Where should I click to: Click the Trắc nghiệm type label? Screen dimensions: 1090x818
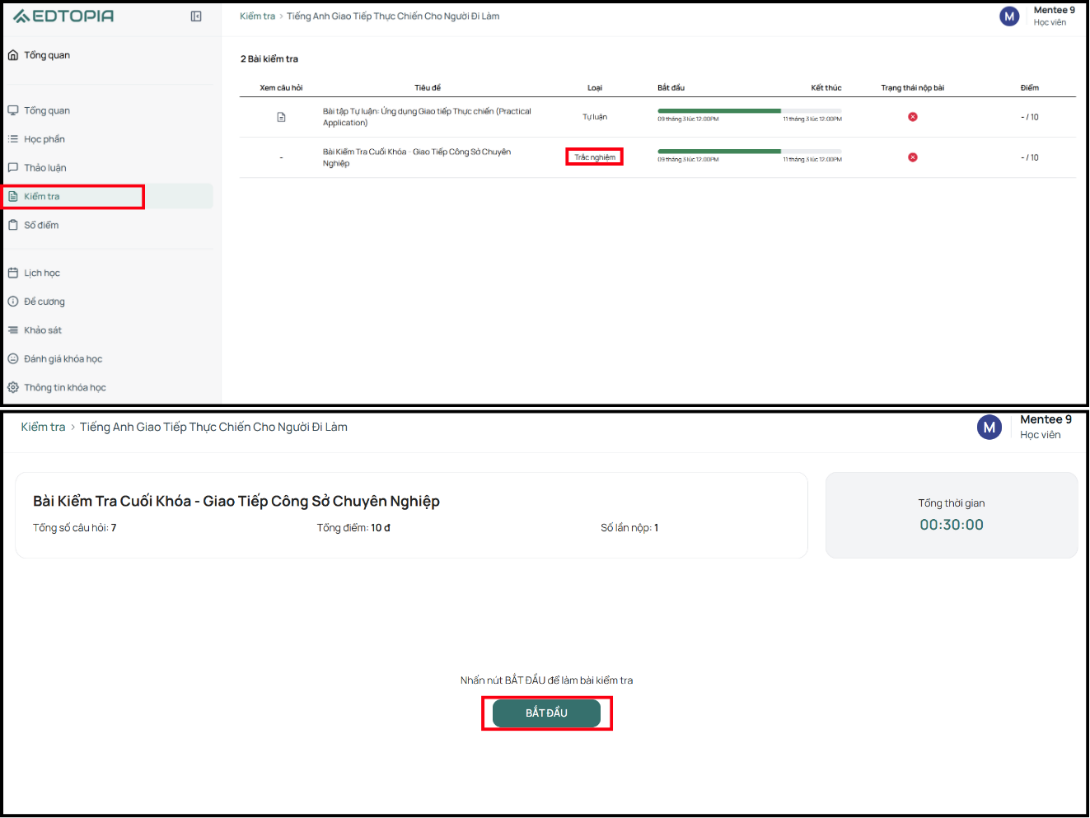[x=594, y=157]
